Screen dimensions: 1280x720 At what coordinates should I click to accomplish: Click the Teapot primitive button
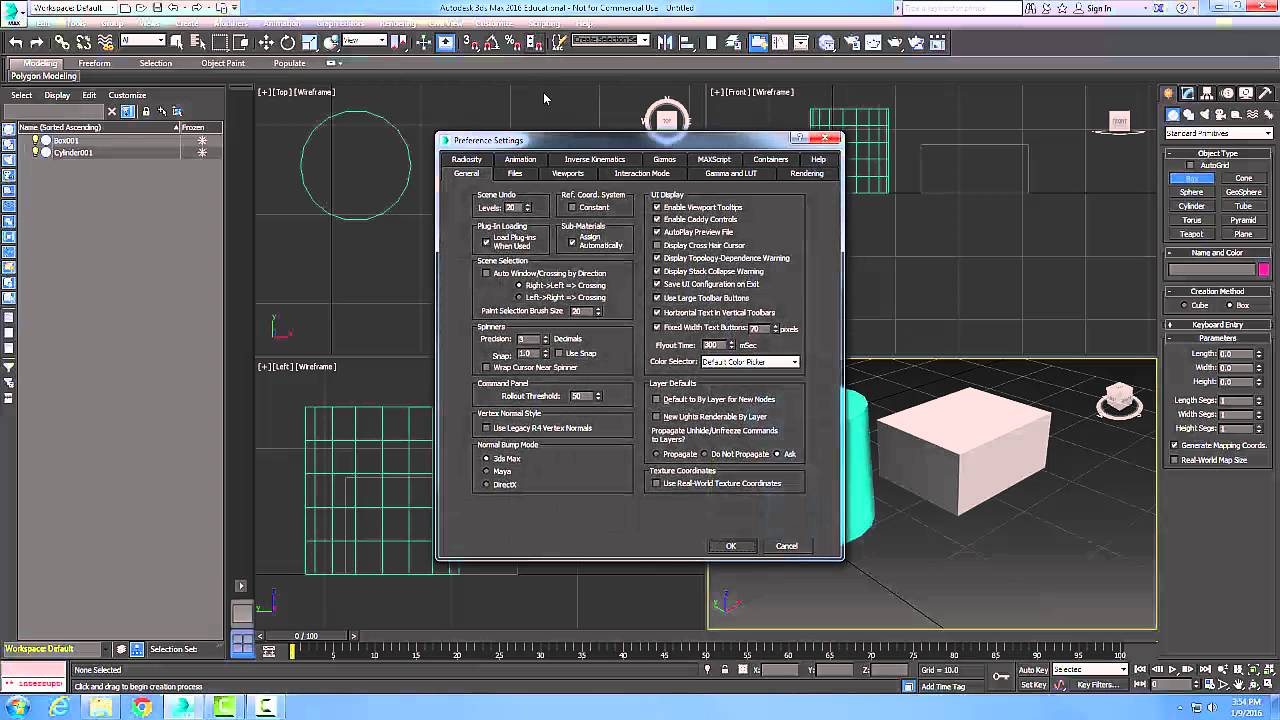1191,234
